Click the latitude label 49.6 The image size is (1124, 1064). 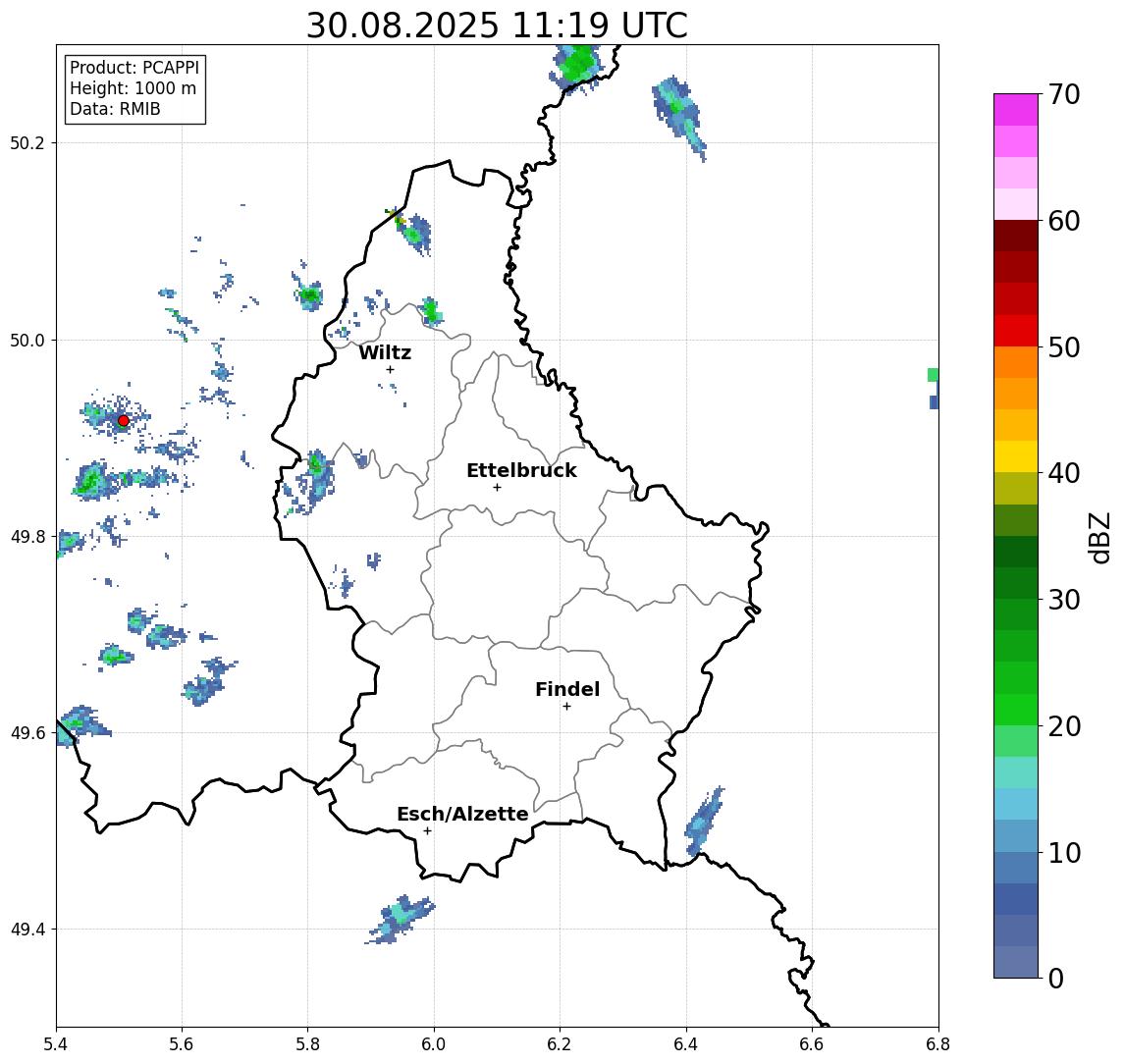pos(27,733)
